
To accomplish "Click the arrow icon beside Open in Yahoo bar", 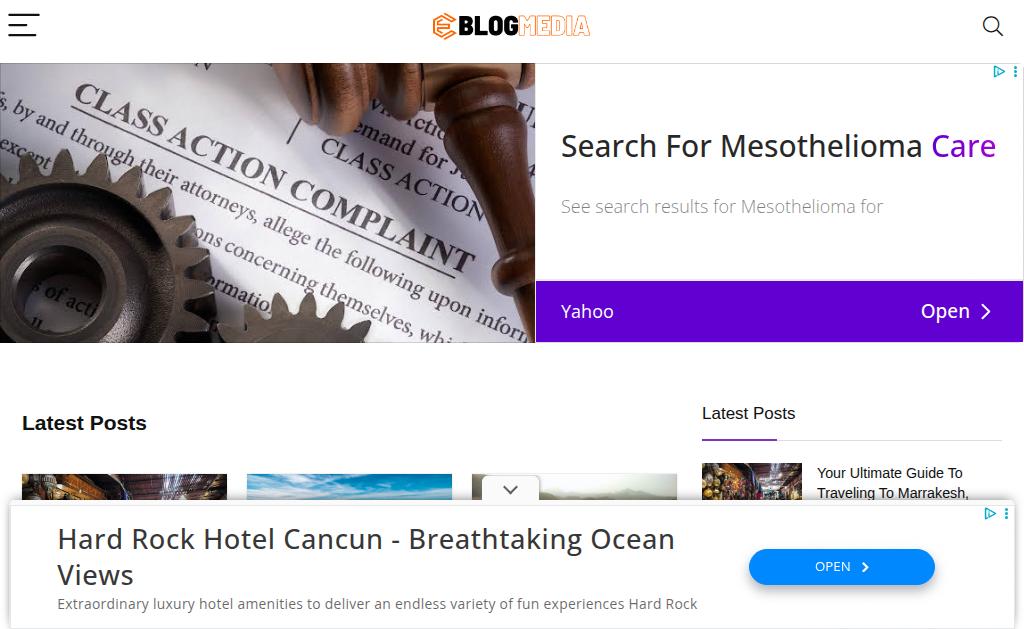I will coord(986,312).
